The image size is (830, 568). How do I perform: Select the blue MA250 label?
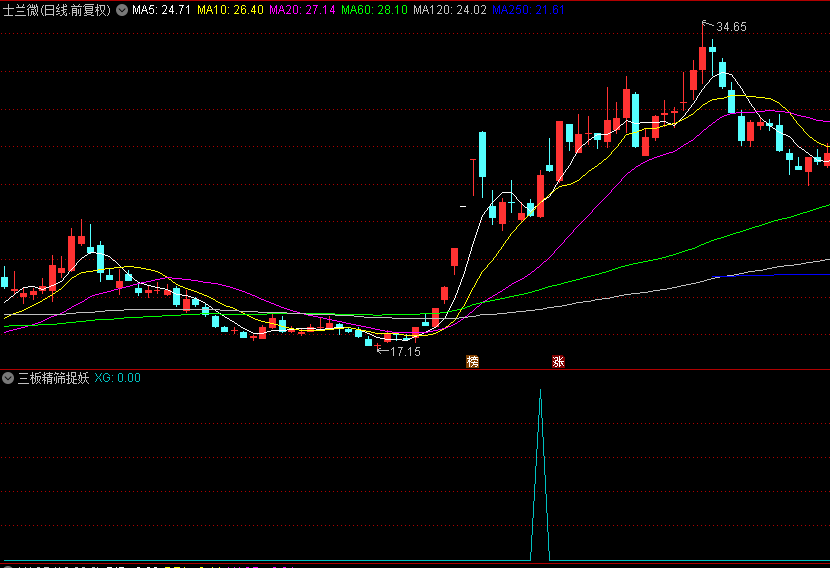point(528,10)
